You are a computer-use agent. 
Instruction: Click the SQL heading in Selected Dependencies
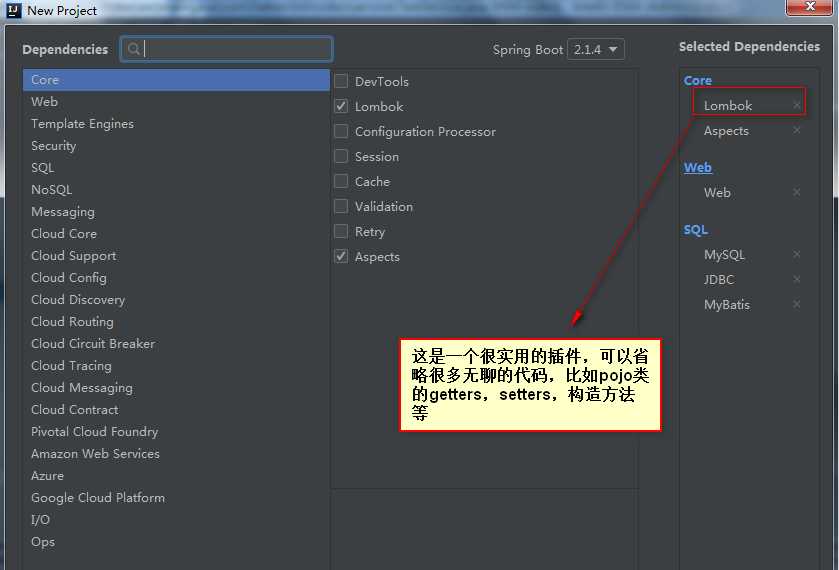tap(695, 230)
